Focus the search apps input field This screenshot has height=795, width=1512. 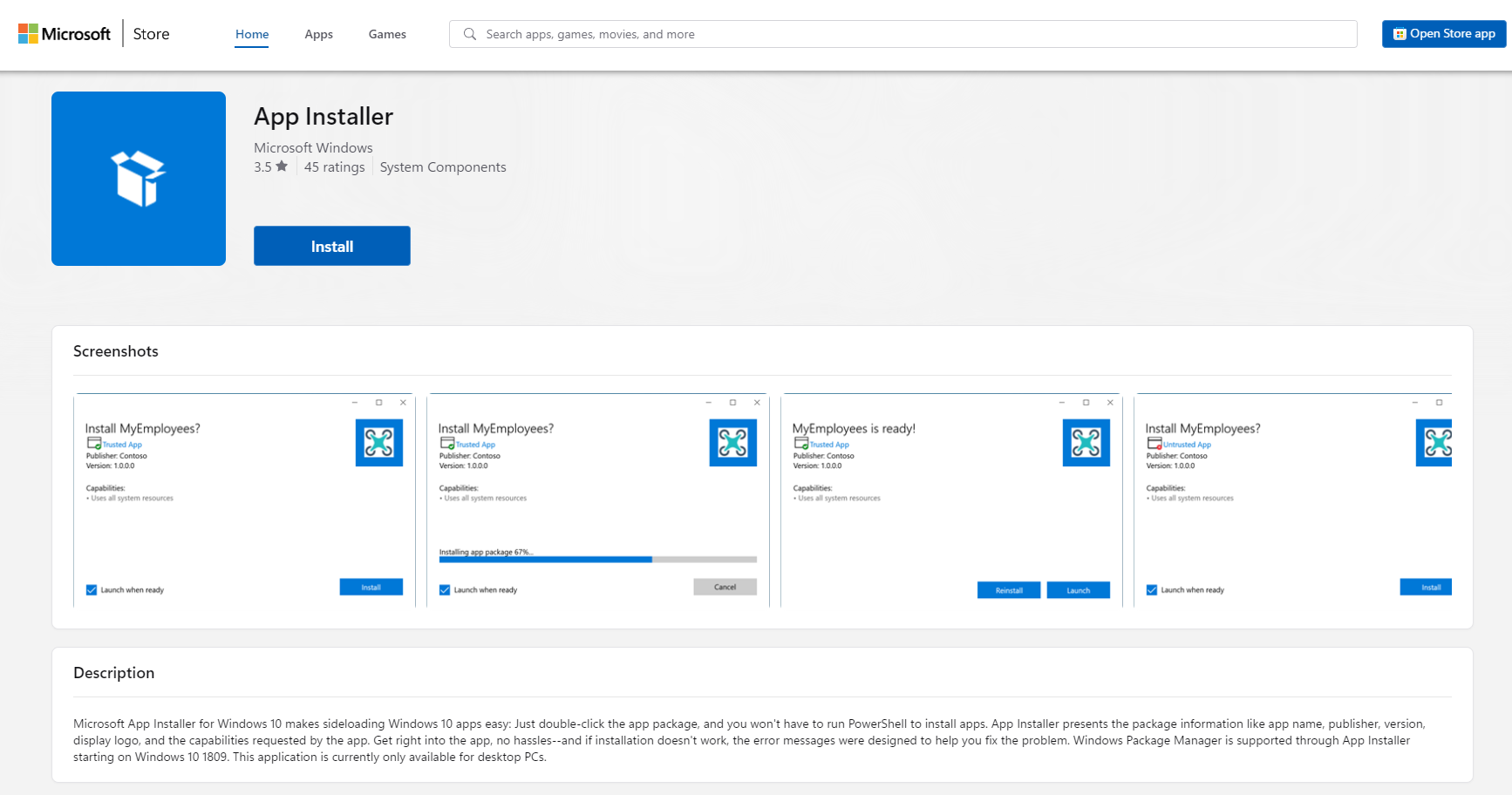(903, 34)
